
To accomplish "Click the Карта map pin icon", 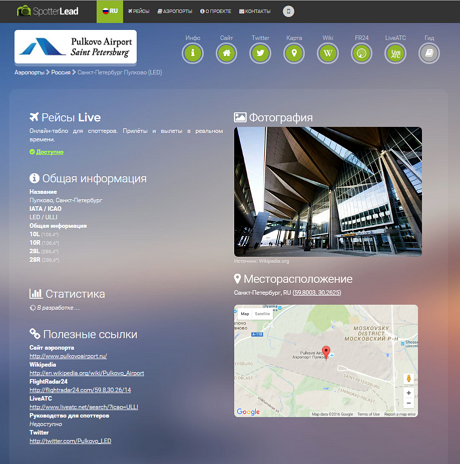I will [x=294, y=53].
